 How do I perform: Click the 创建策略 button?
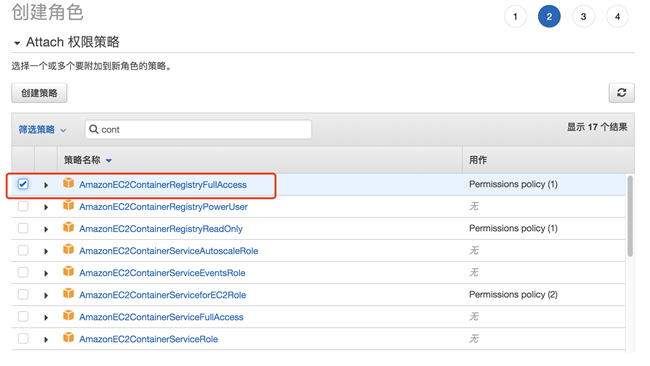(x=39, y=93)
